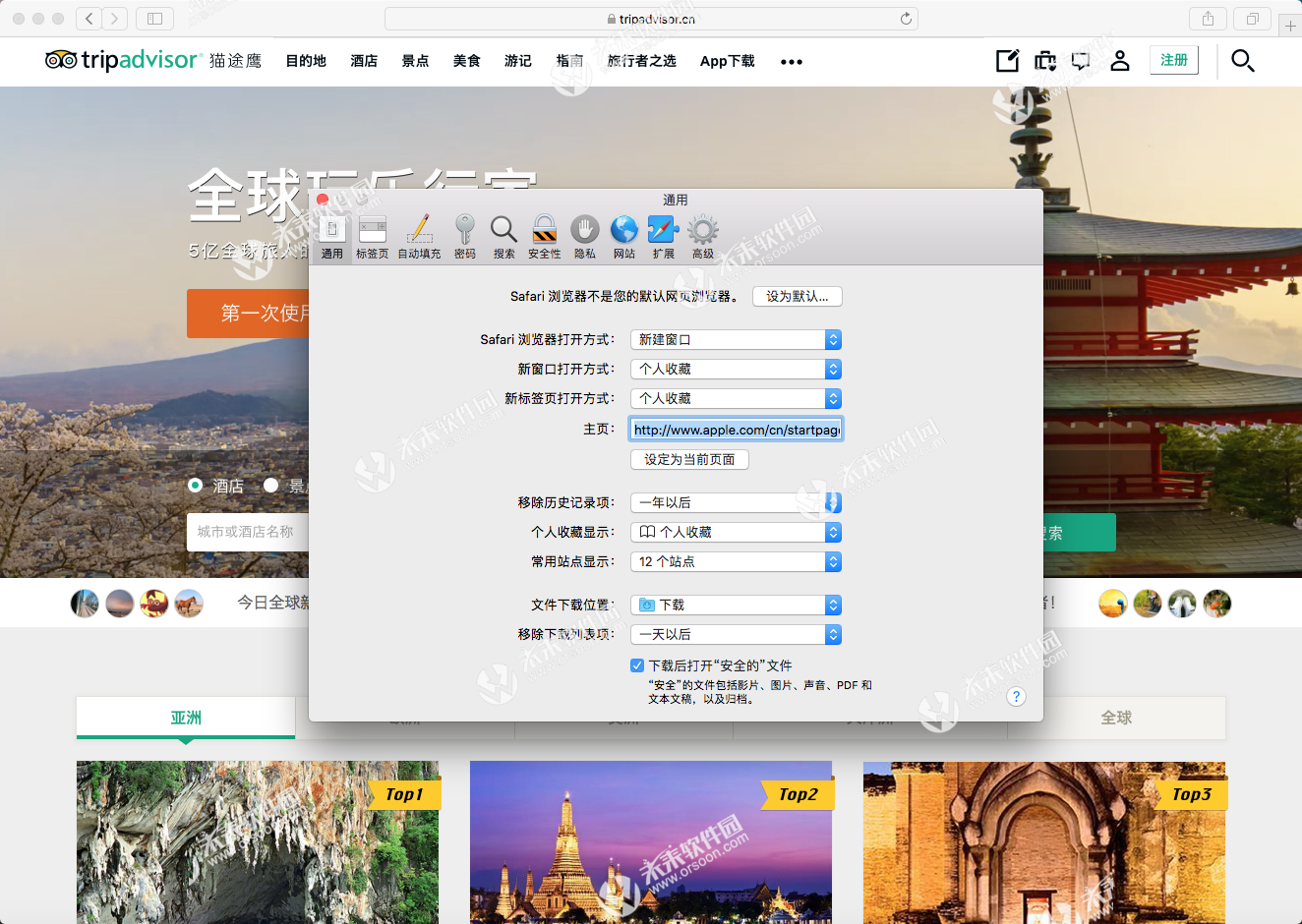
Task: Click the help question mark button
Action: click(1017, 696)
